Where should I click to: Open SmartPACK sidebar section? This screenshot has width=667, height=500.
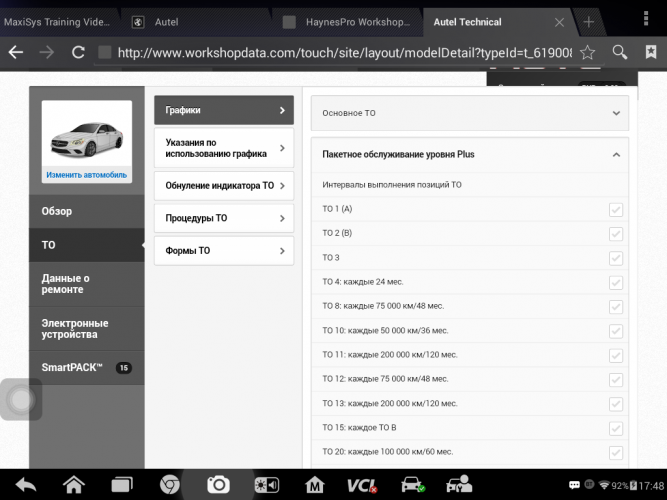87,368
